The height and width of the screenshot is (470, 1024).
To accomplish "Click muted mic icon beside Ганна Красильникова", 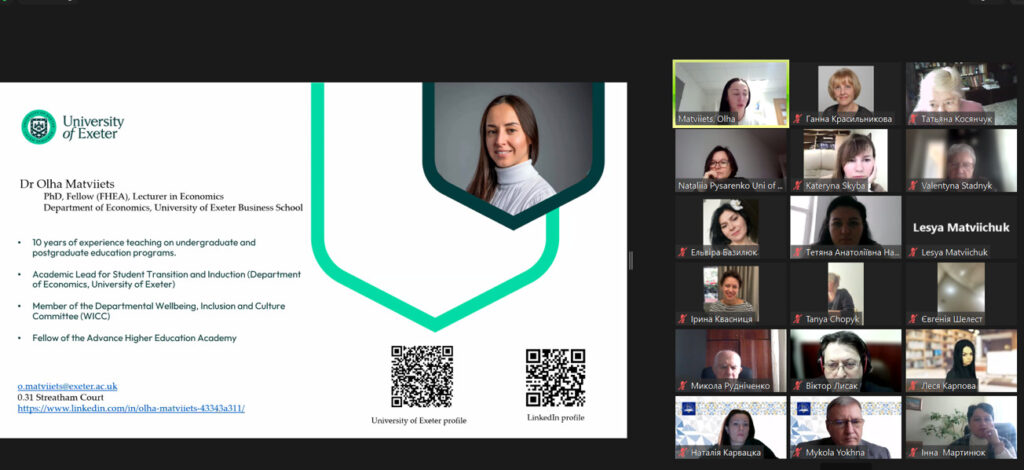I will click(798, 119).
